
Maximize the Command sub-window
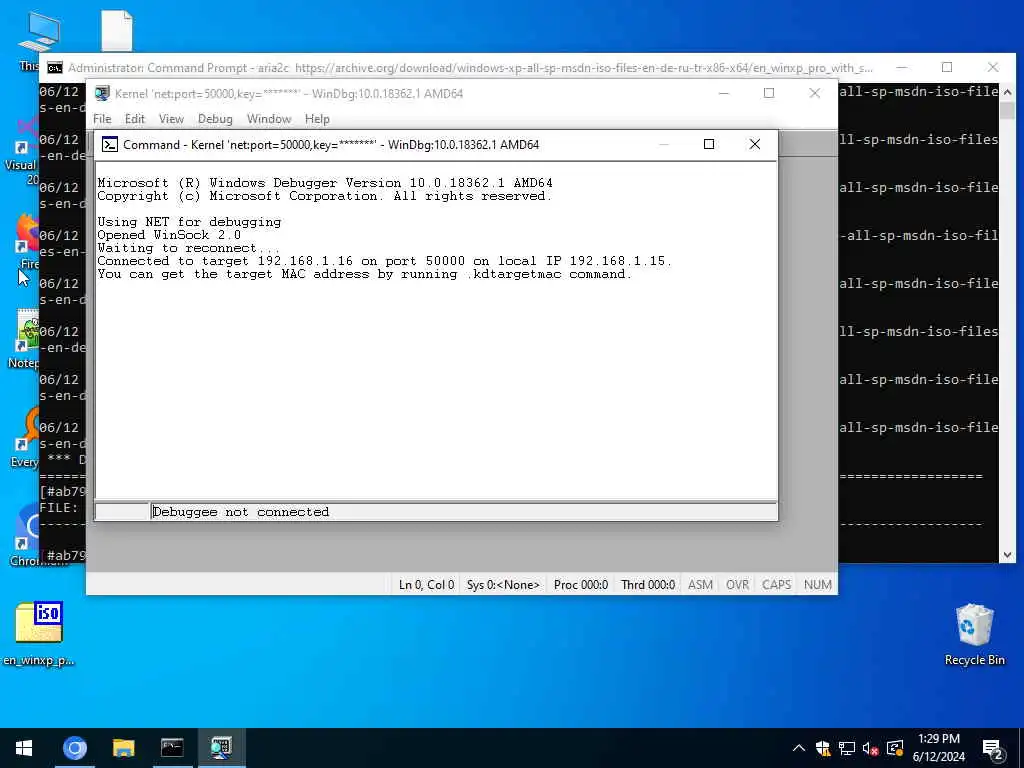coord(709,144)
